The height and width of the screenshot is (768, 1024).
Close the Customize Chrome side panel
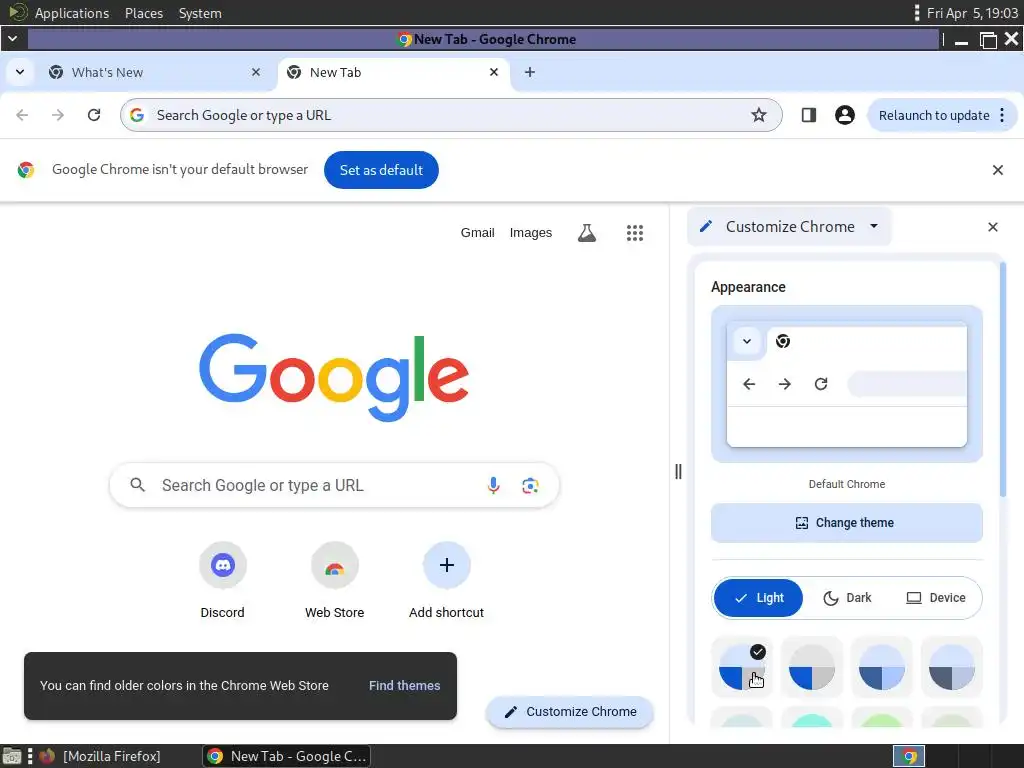pos(993,227)
